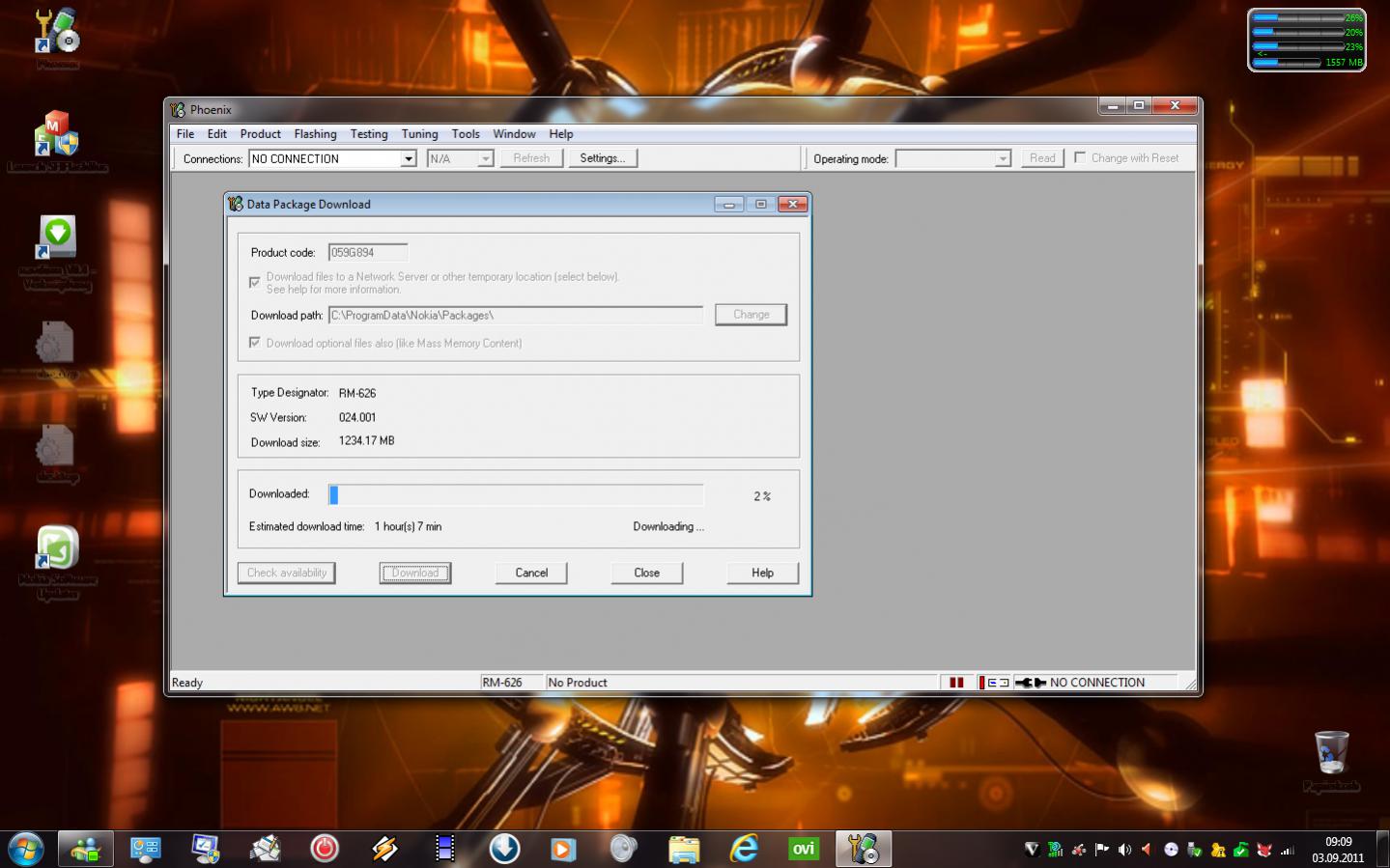Open the Help menu in the menu bar
This screenshot has width=1390, height=868.
pos(561,134)
